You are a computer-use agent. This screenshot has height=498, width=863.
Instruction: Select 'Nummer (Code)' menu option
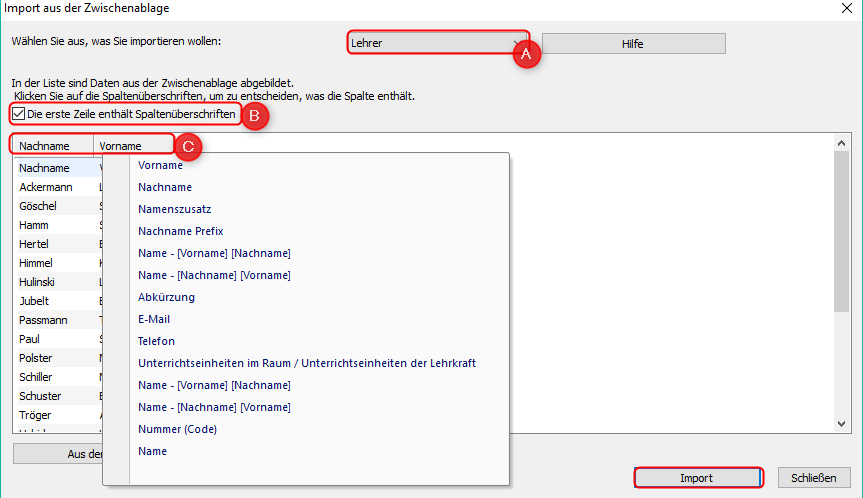click(177, 429)
